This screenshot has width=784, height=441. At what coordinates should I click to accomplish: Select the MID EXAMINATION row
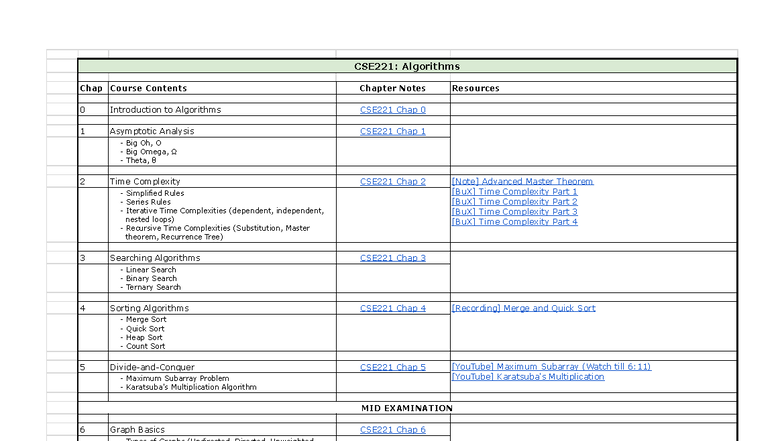pos(407,408)
